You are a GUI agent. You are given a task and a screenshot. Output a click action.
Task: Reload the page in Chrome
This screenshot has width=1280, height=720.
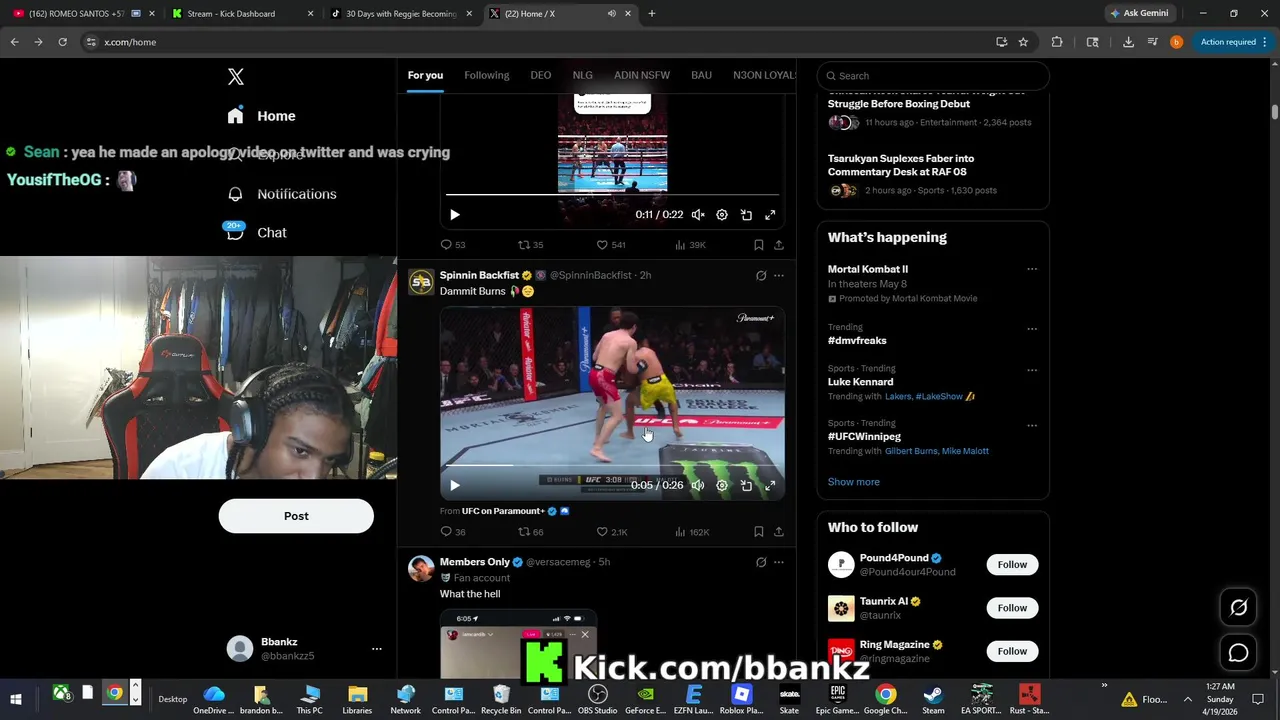(62, 42)
